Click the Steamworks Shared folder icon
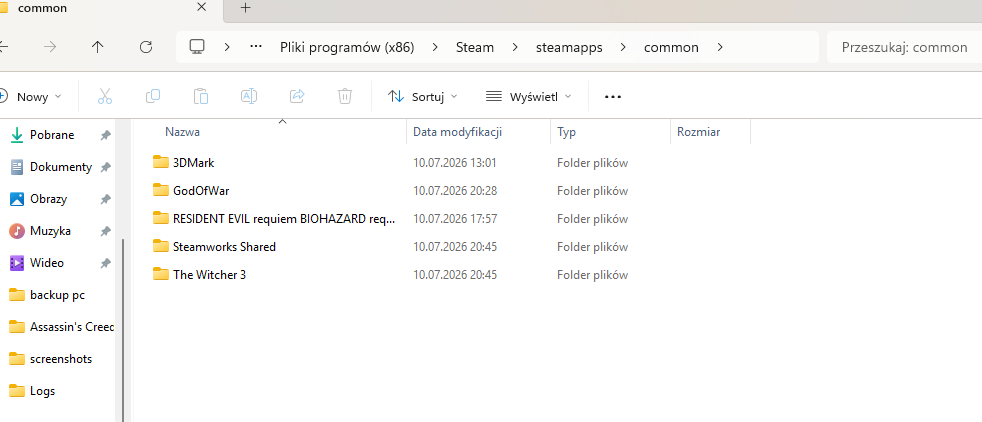The image size is (982, 422). coord(161,246)
